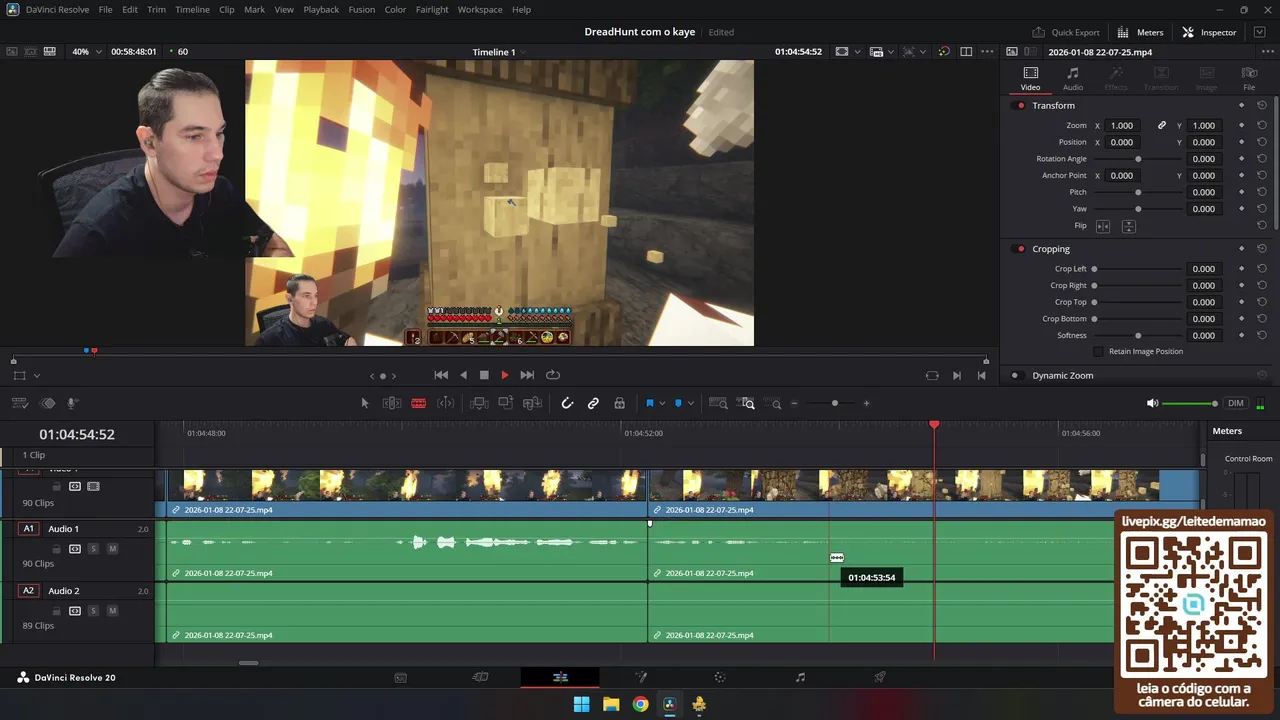Click the Quick Export button
1280x720 pixels.
tap(1066, 32)
